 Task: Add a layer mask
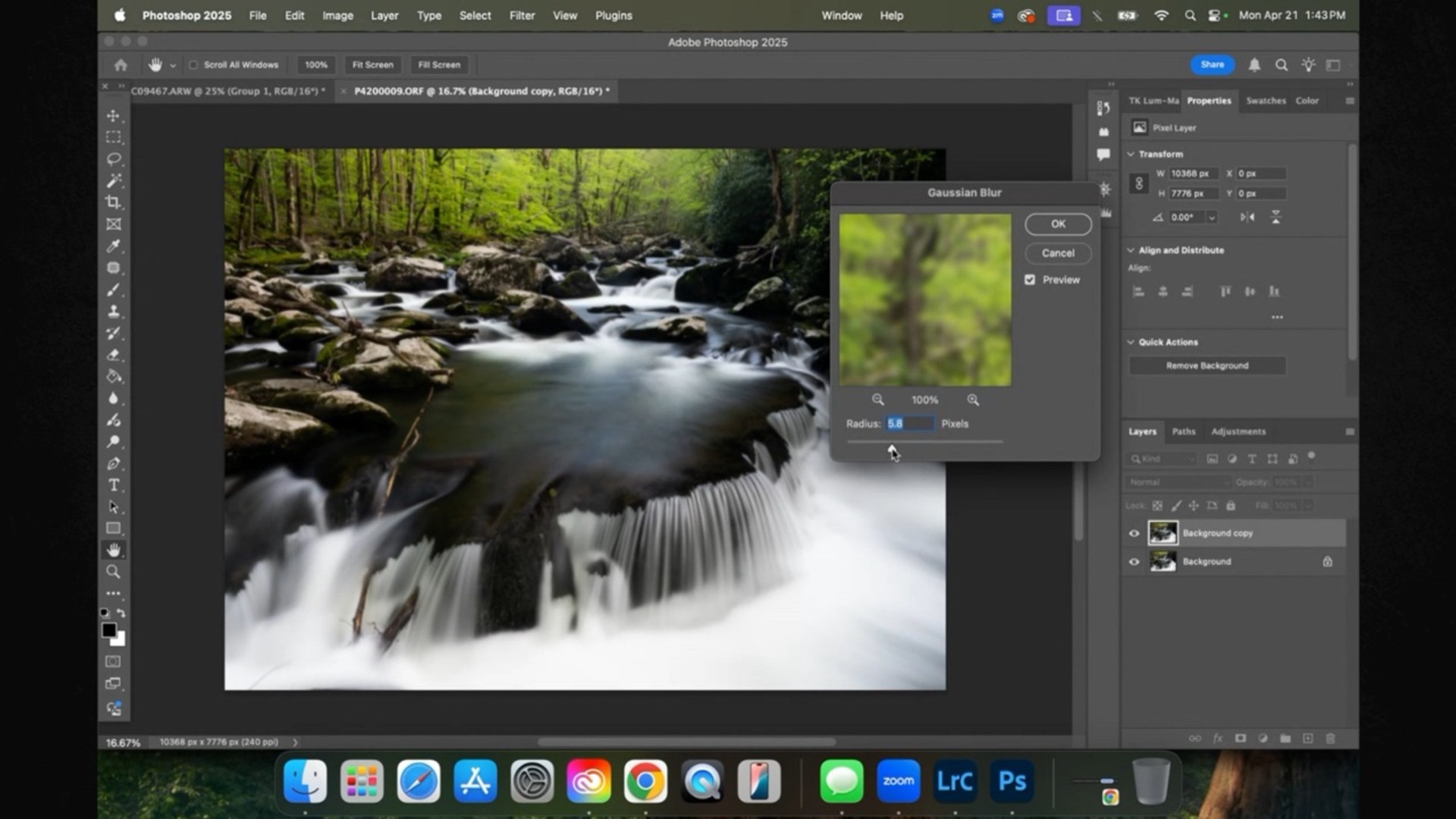point(1241,738)
